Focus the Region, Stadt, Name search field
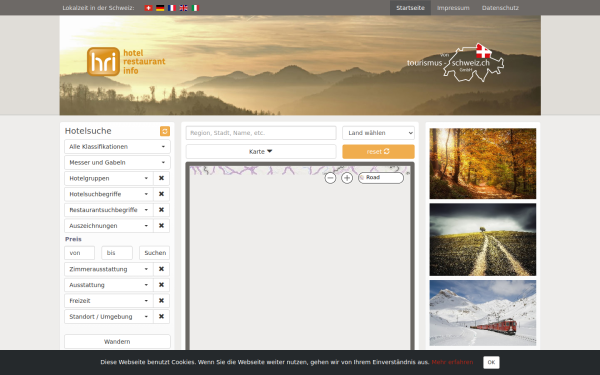This screenshot has width=600, height=375. point(261,133)
